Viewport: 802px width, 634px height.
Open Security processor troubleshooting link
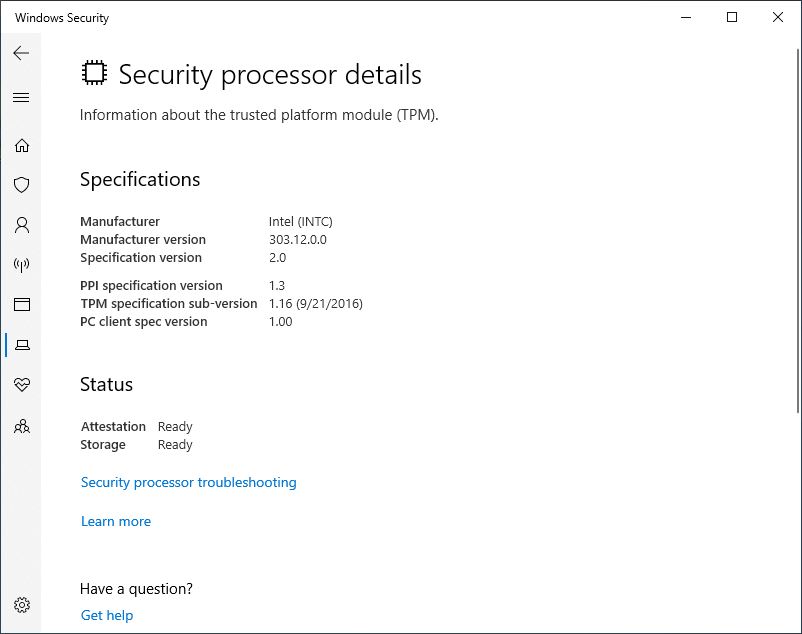click(x=189, y=482)
